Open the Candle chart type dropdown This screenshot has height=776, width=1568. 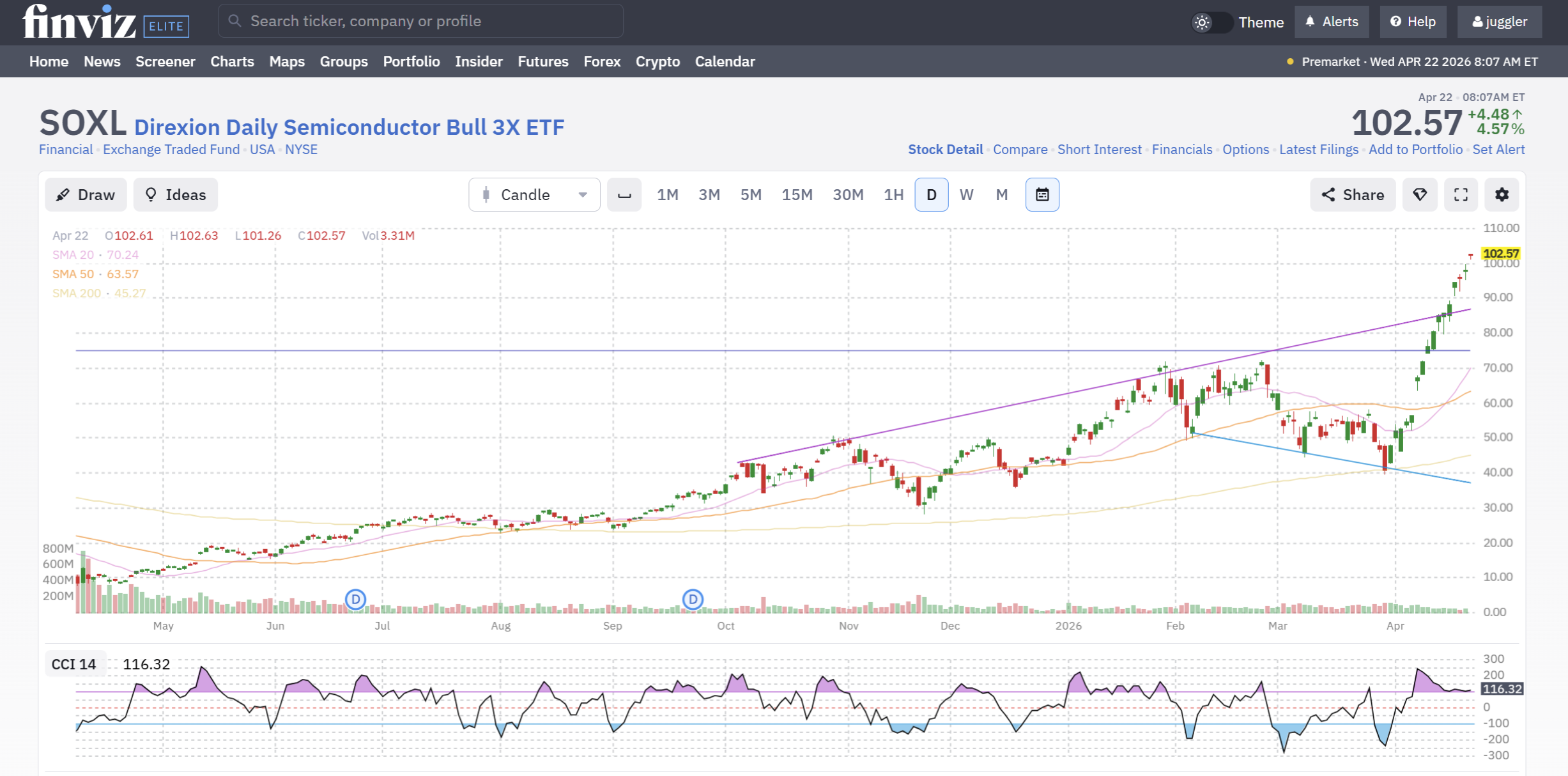(x=534, y=195)
